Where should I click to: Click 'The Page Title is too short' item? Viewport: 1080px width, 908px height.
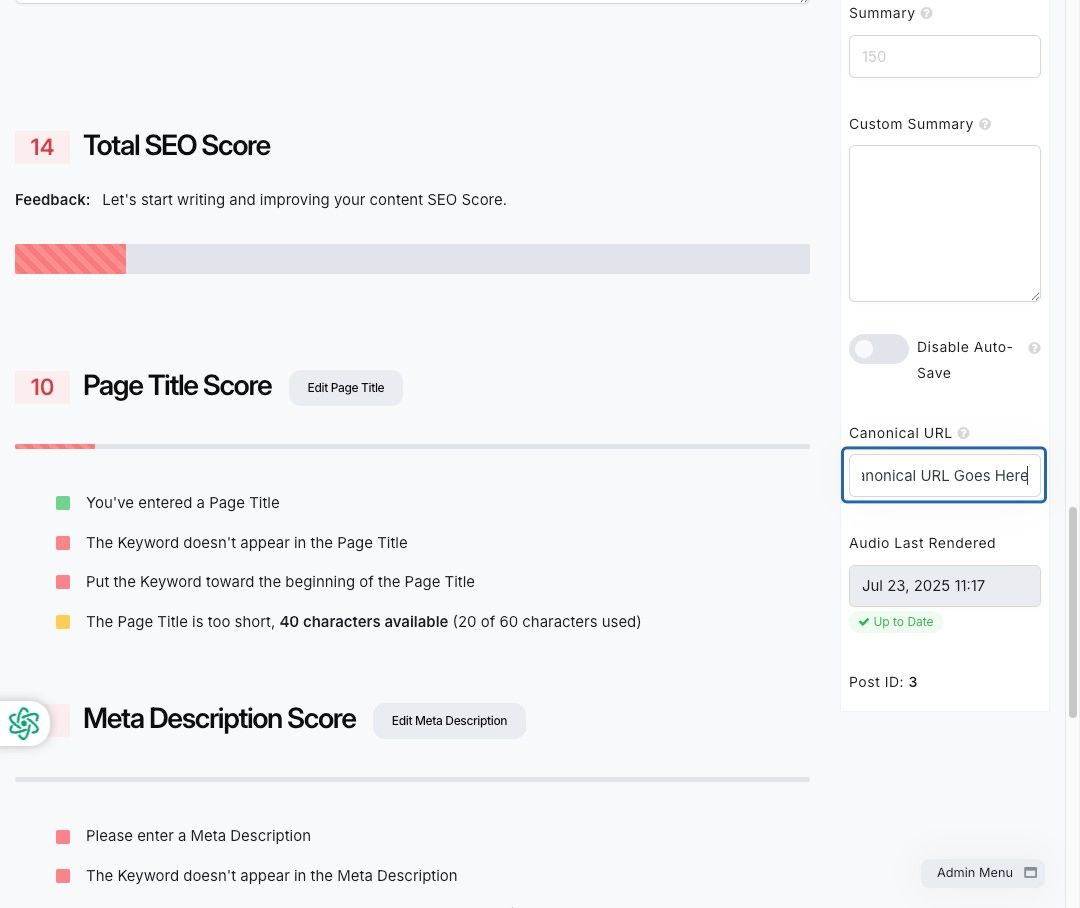coord(364,622)
